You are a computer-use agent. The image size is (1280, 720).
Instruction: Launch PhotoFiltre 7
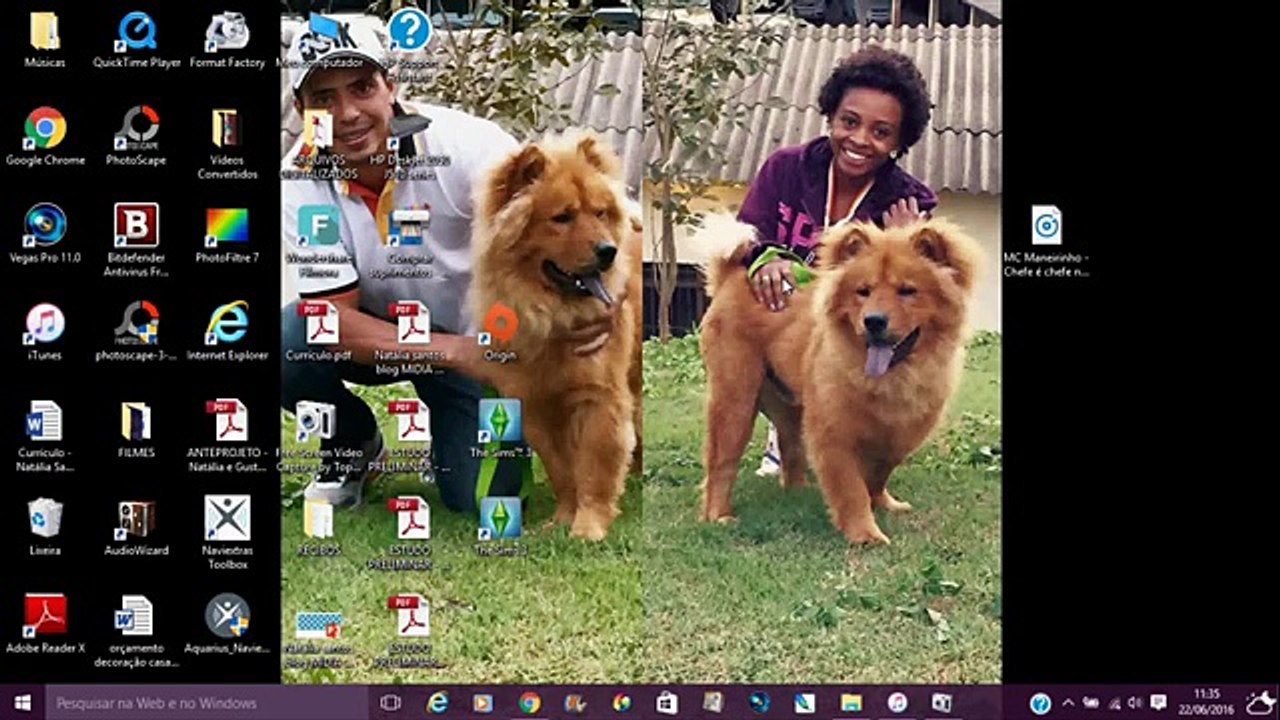[227, 234]
